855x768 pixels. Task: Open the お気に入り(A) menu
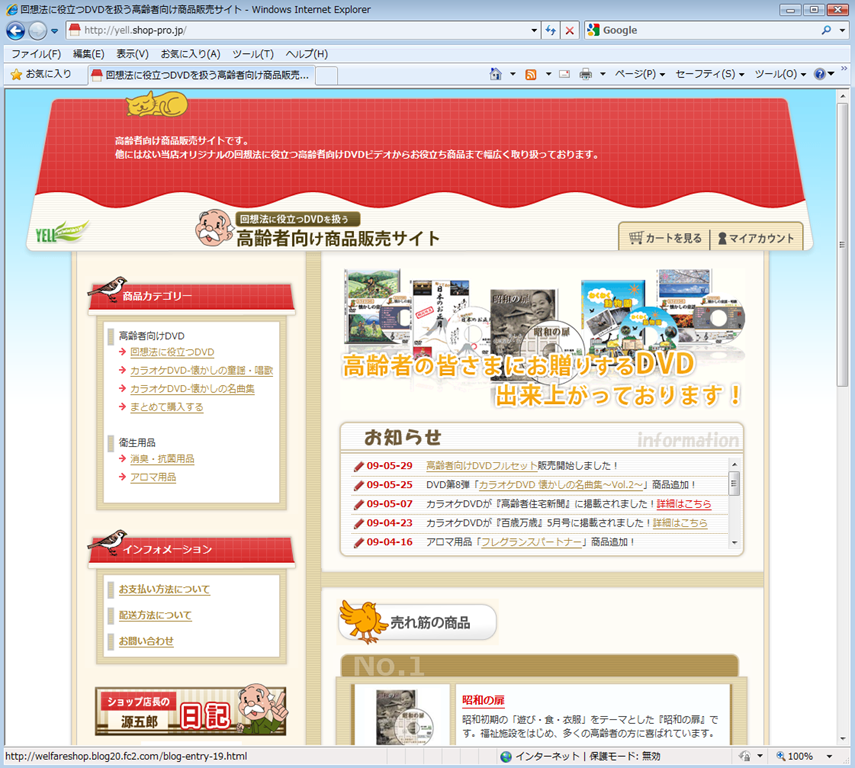click(190, 53)
